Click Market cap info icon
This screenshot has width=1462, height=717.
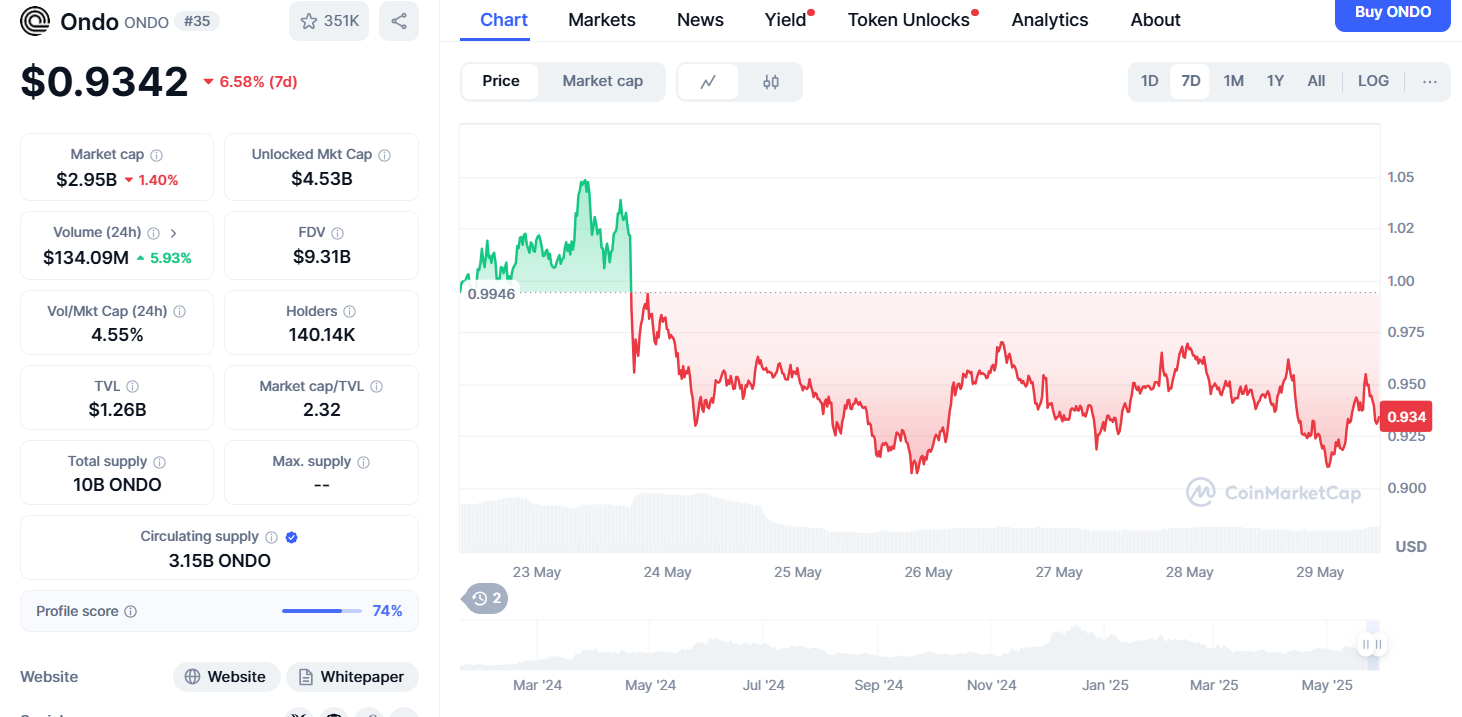tap(157, 155)
